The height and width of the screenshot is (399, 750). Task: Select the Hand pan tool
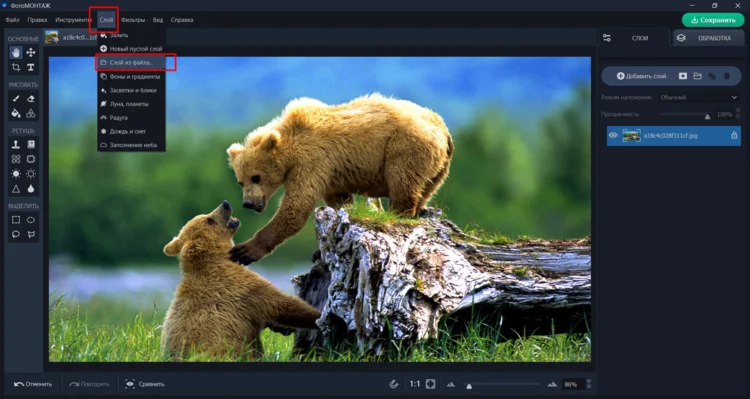[16, 53]
